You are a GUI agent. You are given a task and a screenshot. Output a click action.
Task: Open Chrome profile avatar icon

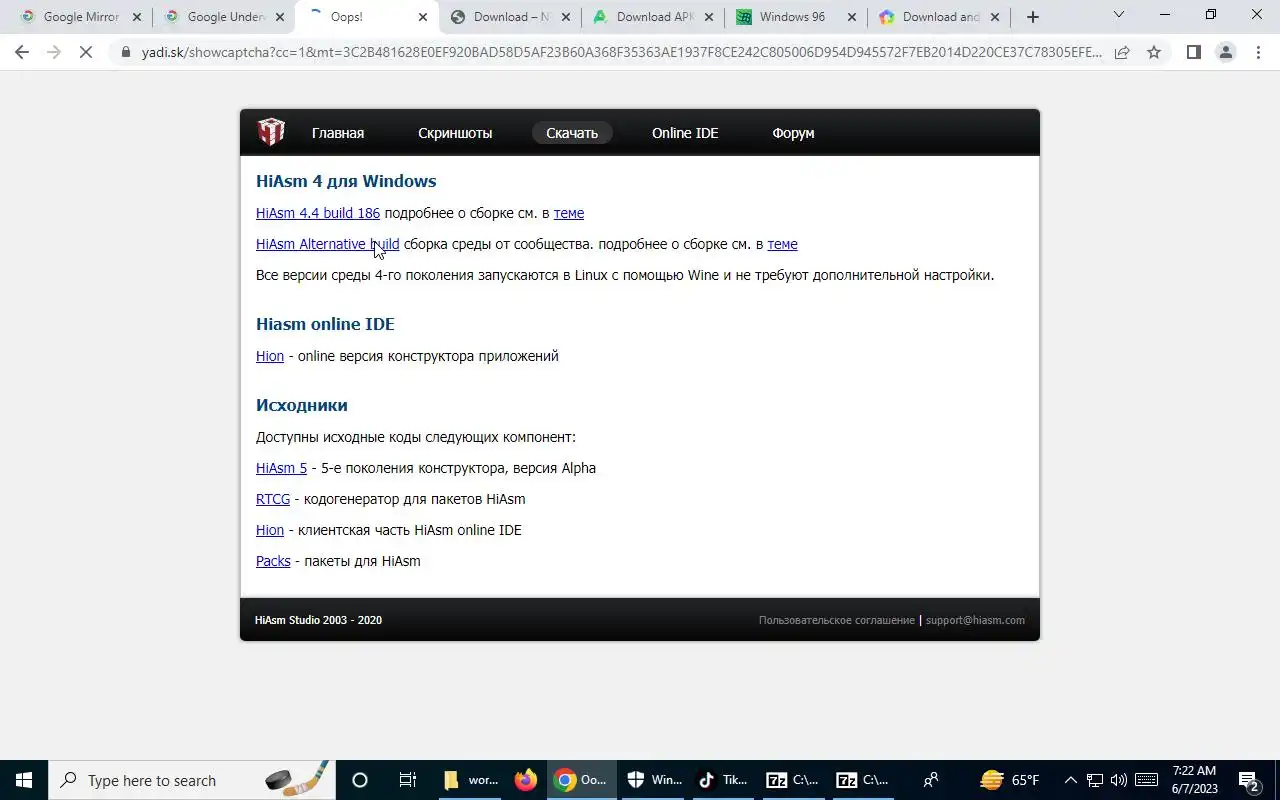1225,52
